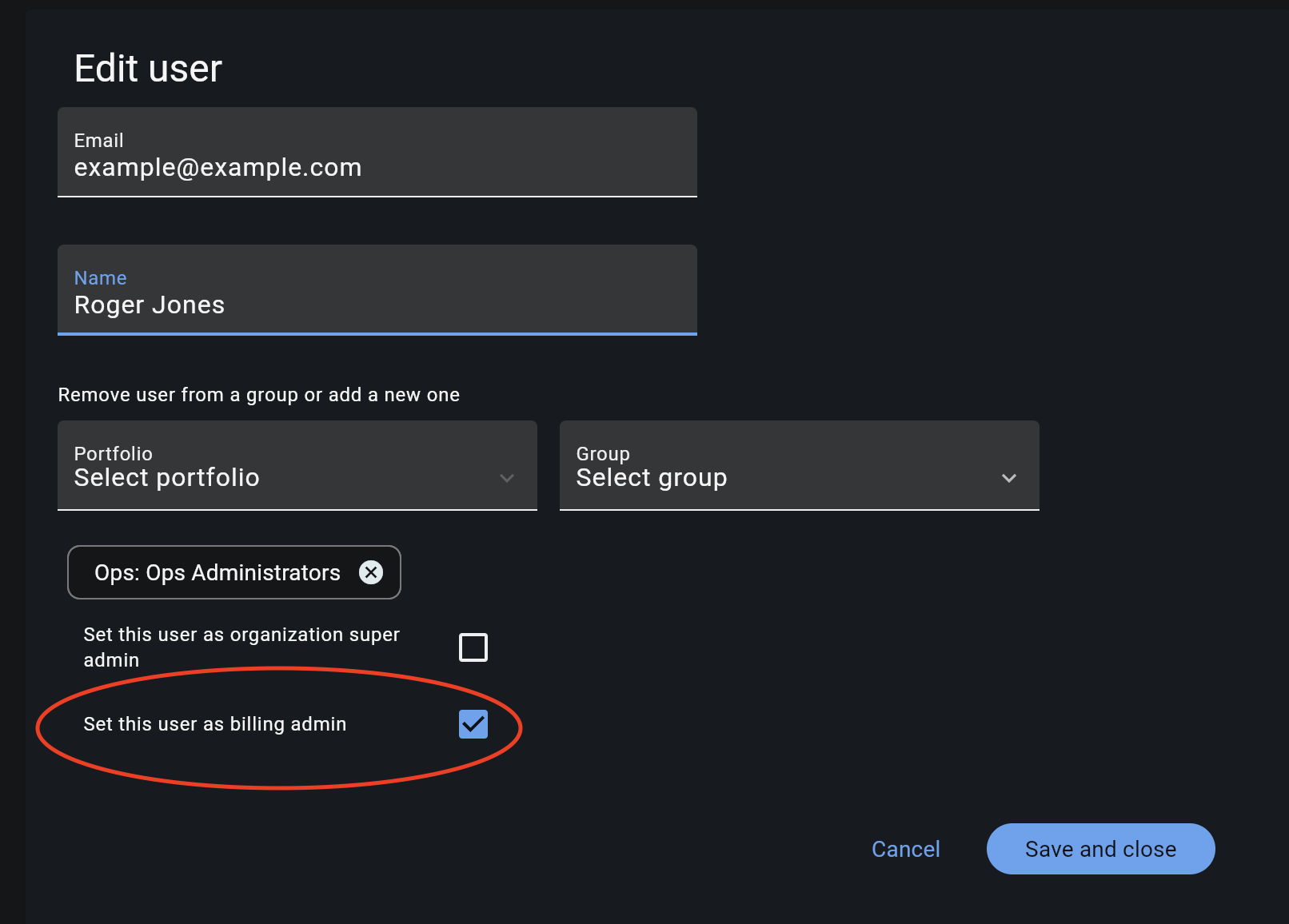Image resolution: width=1289 pixels, height=924 pixels.
Task: Click the Save and close button
Action: [x=1100, y=849]
